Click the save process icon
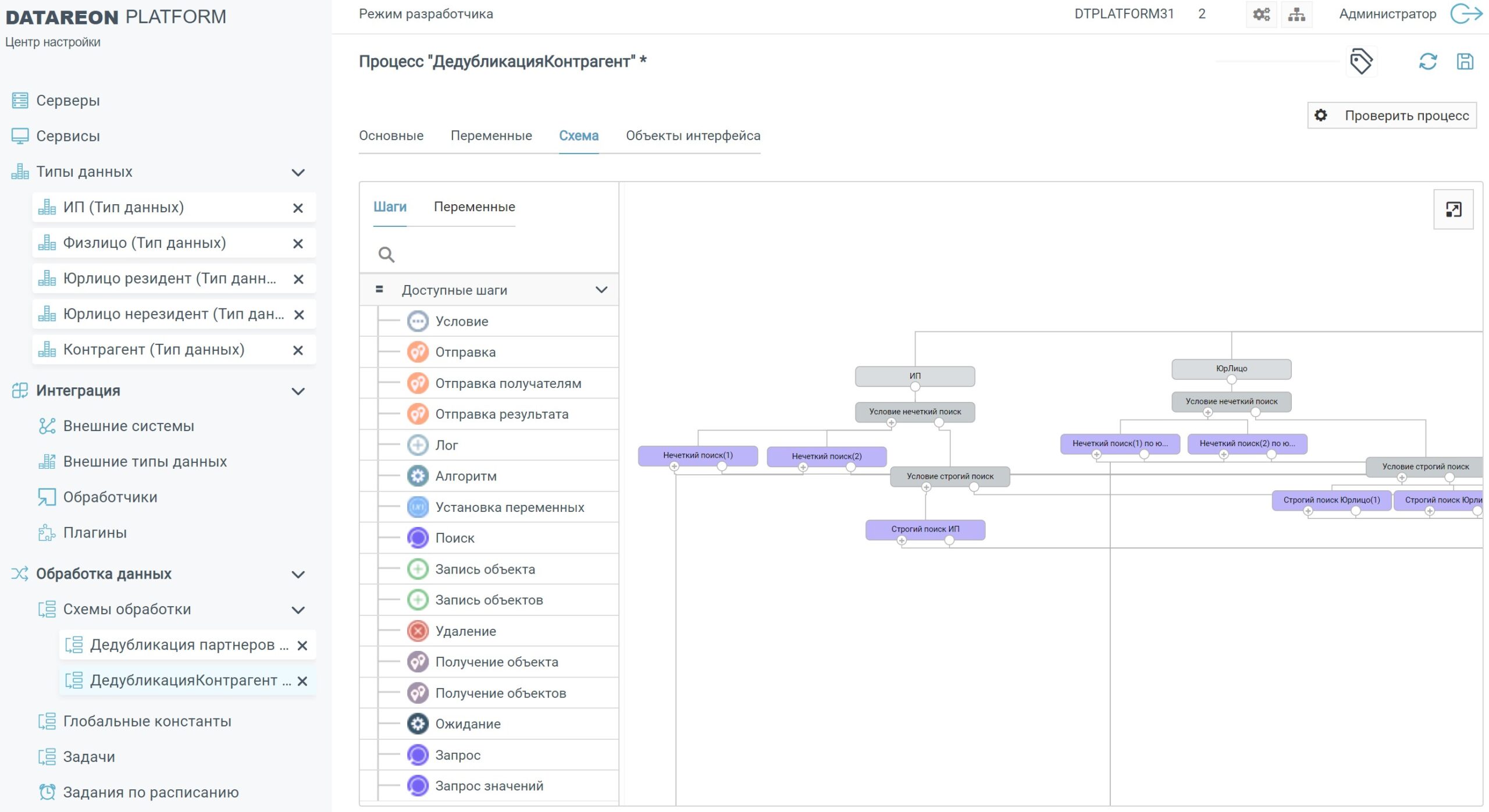 click(1464, 62)
